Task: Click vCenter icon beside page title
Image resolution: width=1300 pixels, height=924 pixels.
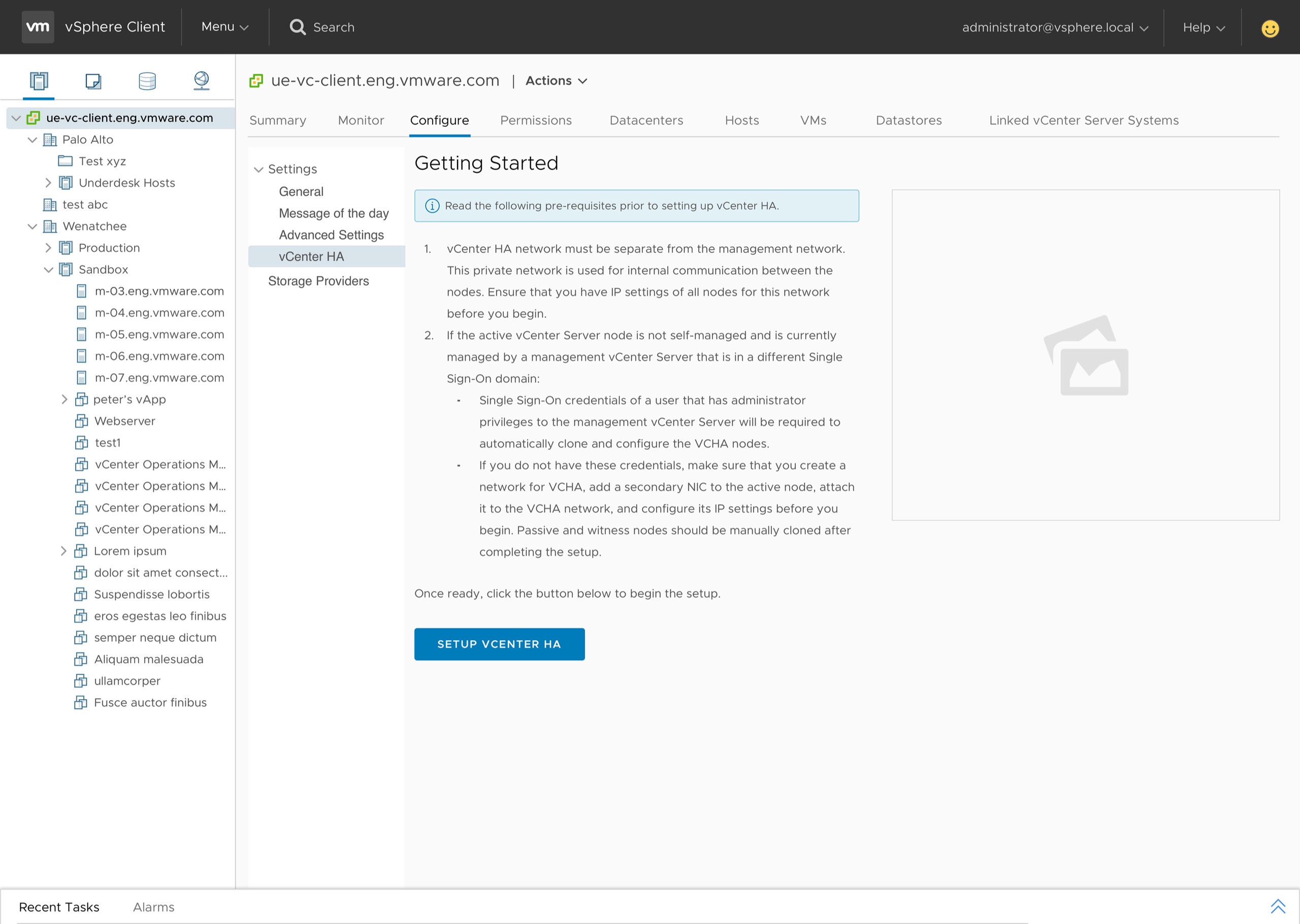Action: click(256, 81)
